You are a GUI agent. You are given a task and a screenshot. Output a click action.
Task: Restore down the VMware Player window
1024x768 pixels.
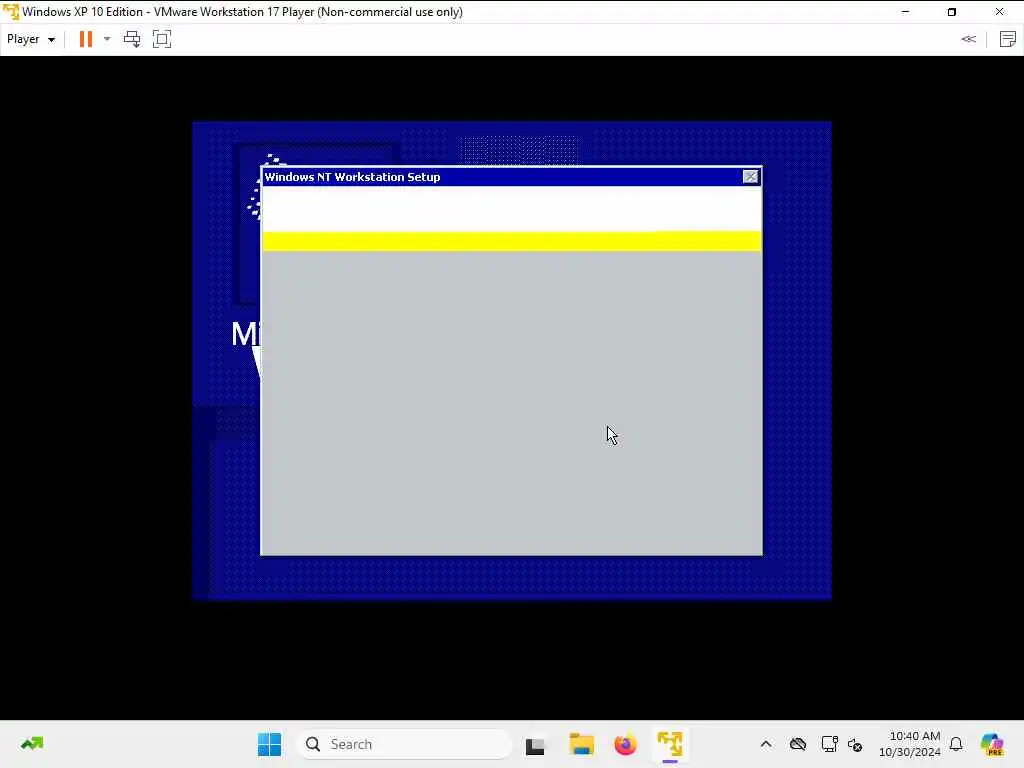click(952, 12)
